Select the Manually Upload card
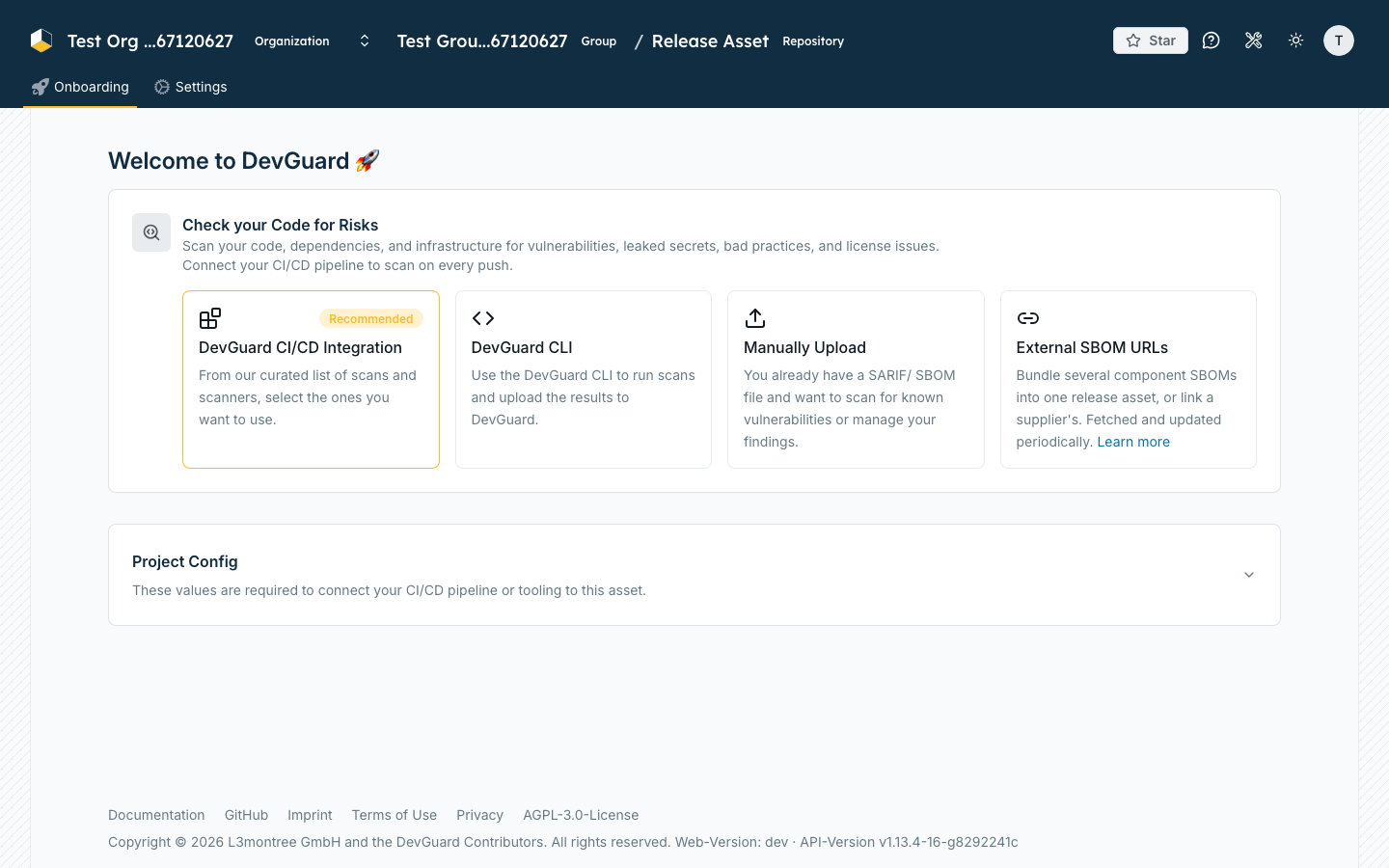This screenshot has width=1389, height=868. [x=856, y=379]
